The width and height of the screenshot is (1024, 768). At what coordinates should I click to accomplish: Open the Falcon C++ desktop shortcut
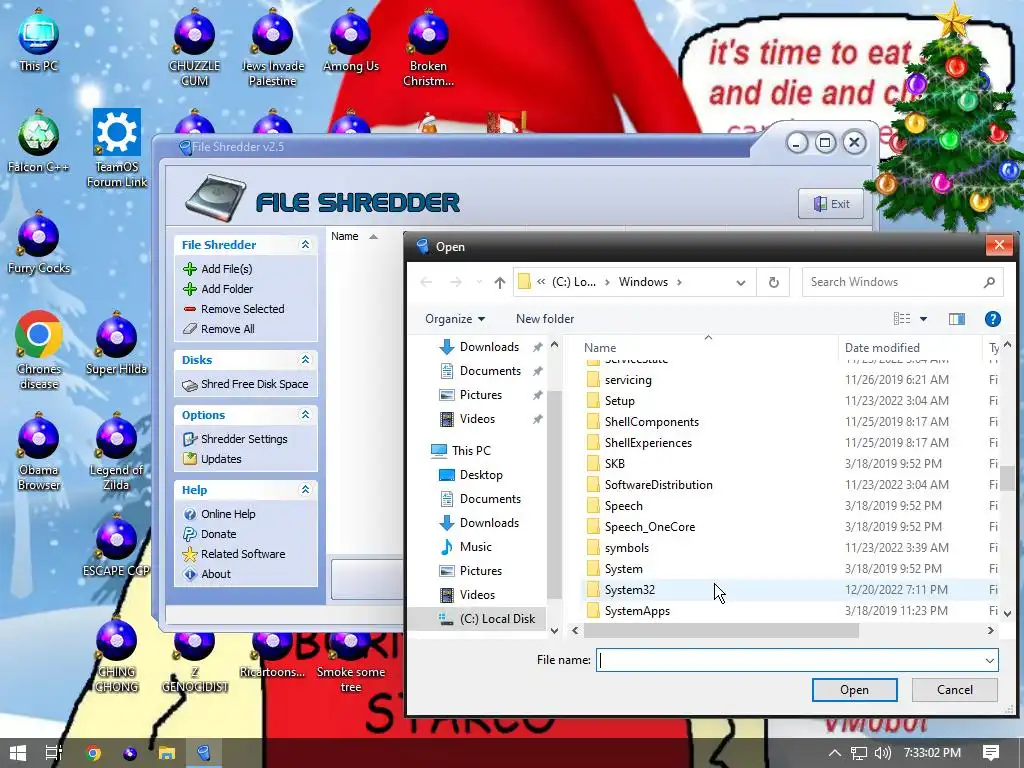point(39,142)
